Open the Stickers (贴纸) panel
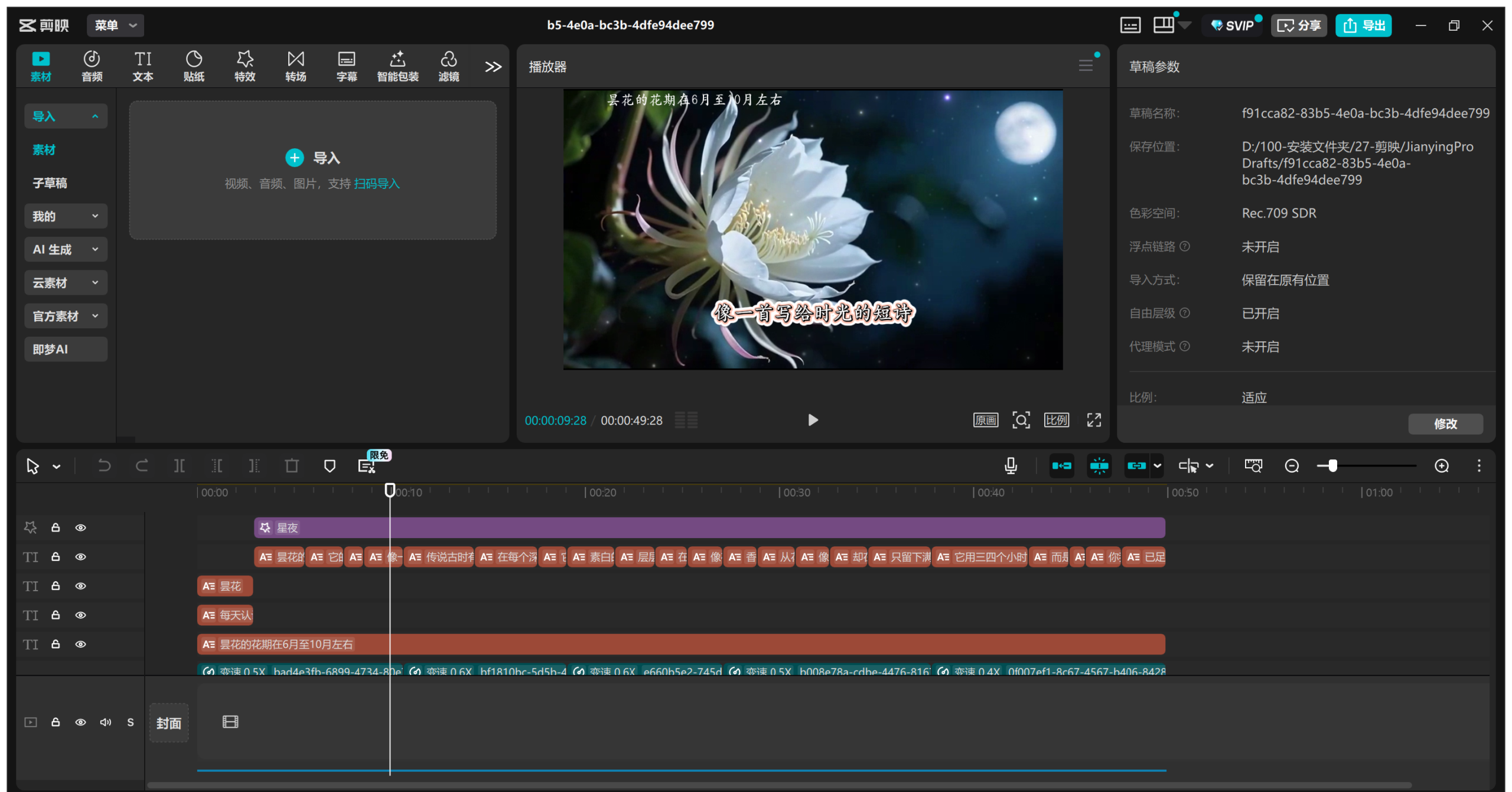The height and width of the screenshot is (792, 1512). [194, 66]
